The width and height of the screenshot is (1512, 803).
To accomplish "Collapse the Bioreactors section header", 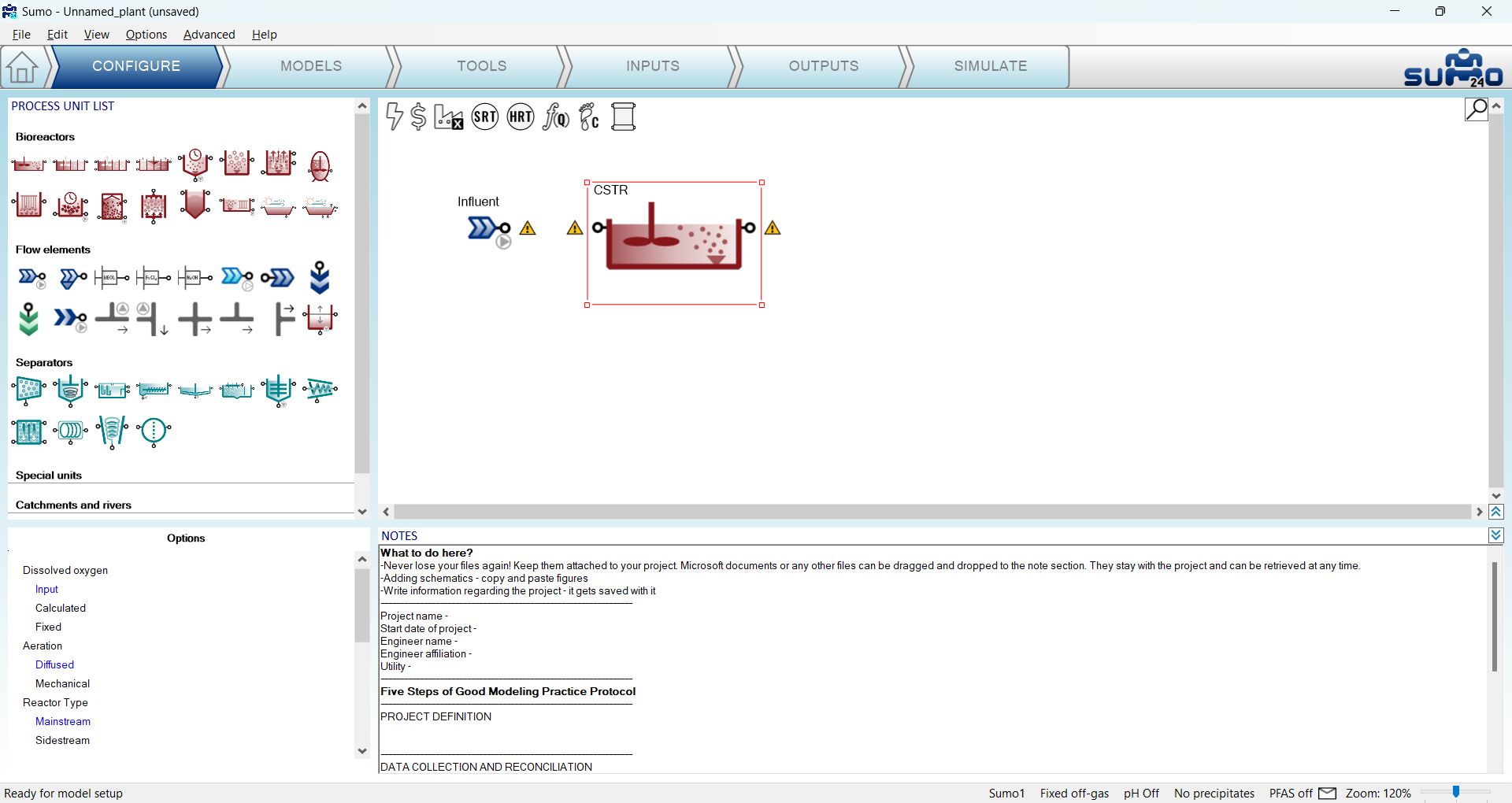I will coord(45,137).
